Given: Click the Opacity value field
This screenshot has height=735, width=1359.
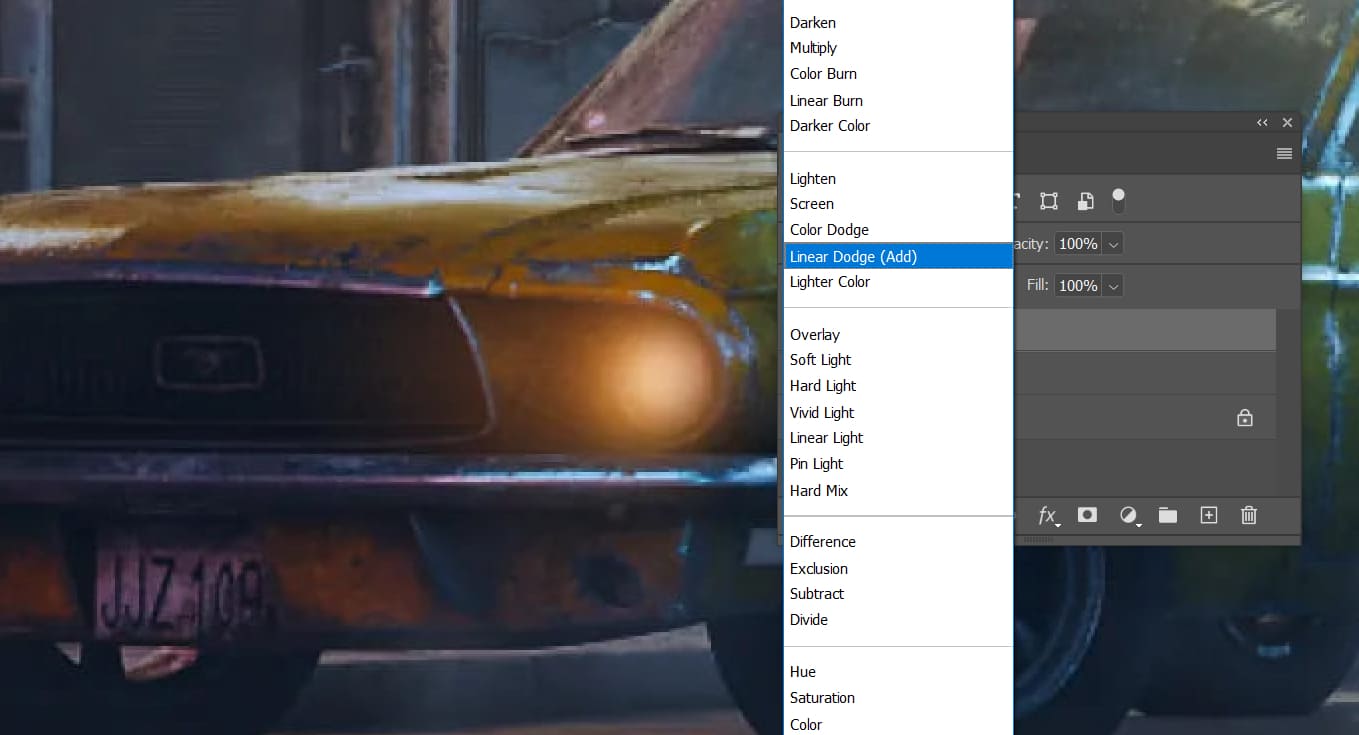Looking at the screenshot, I should pos(1079,243).
